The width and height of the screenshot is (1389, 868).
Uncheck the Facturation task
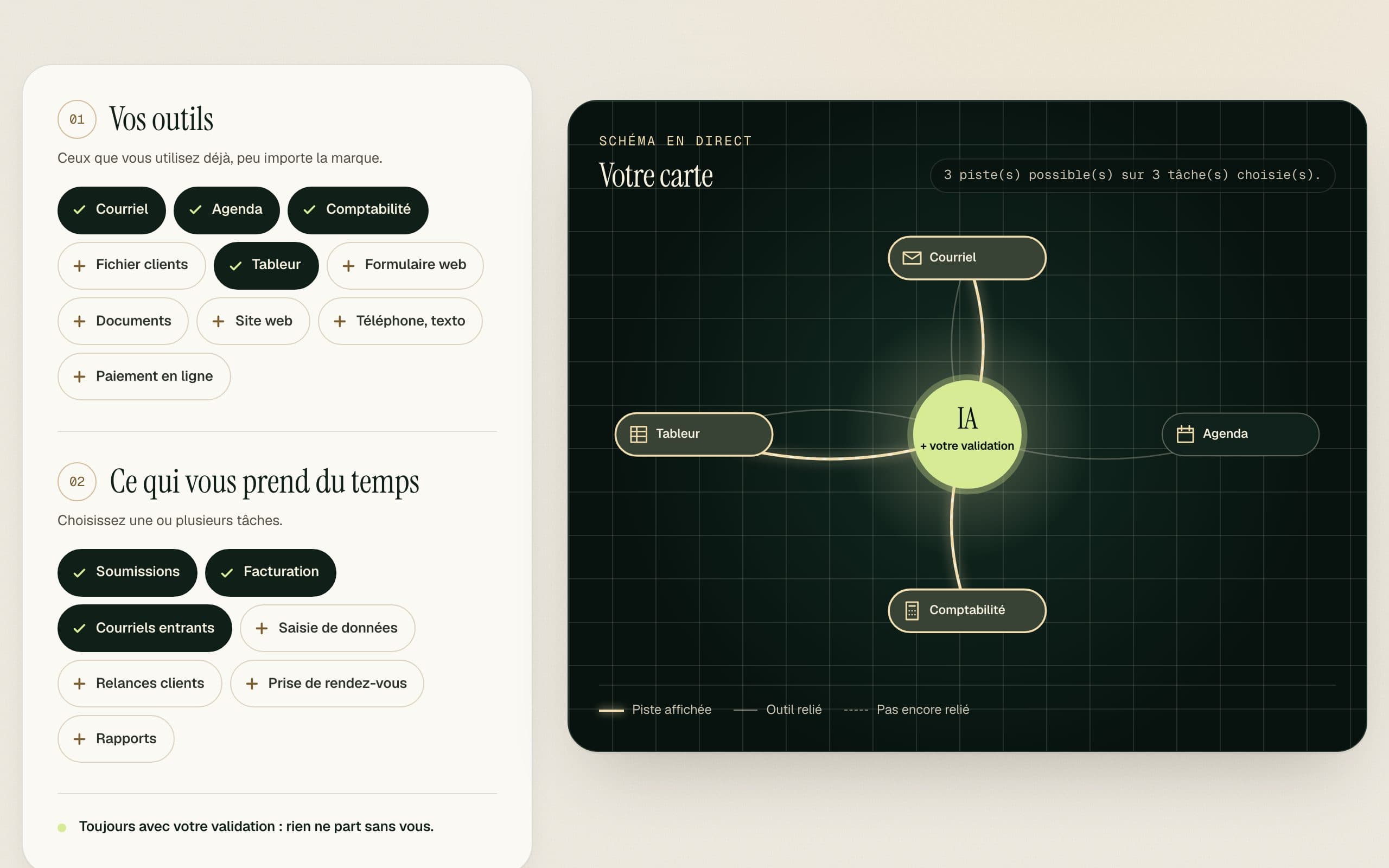[x=270, y=572]
